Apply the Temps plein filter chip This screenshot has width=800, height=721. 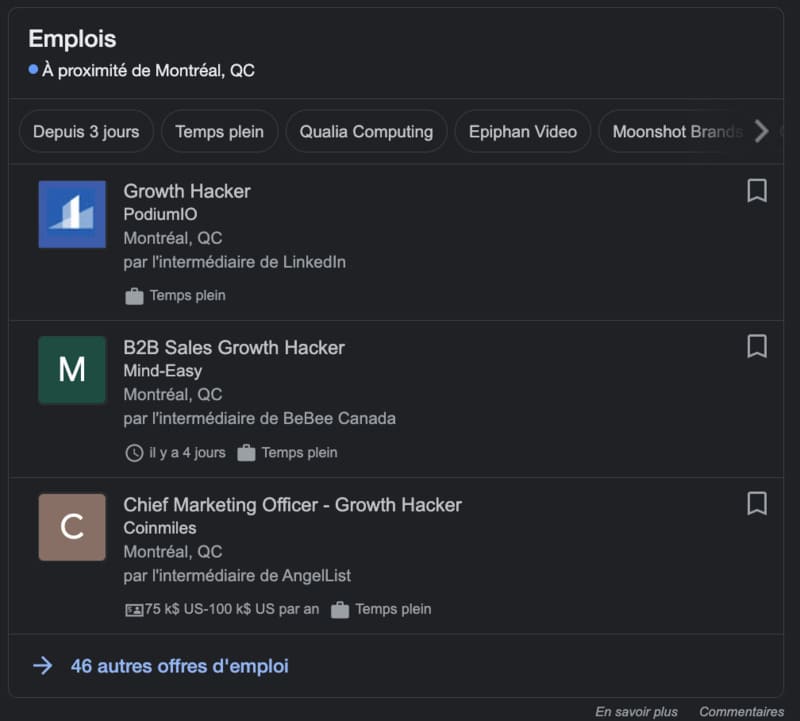point(219,132)
